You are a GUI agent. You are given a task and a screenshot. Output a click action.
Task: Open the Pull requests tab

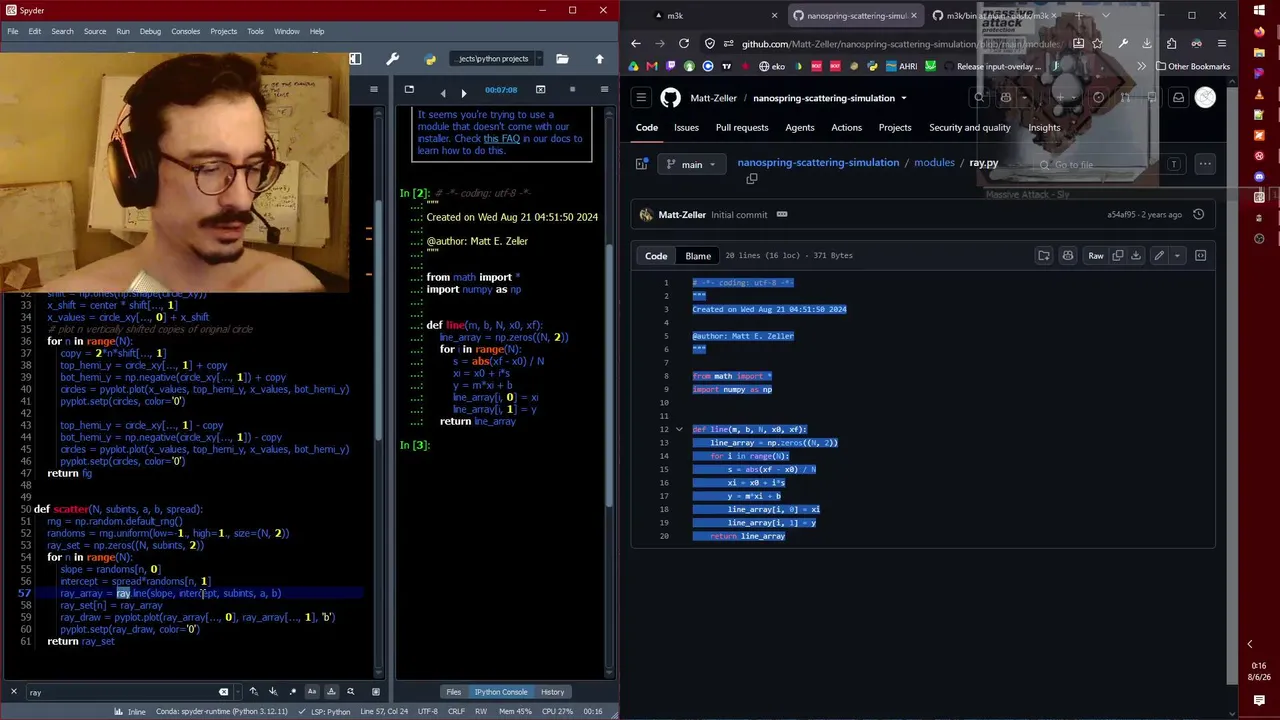(x=742, y=128)
